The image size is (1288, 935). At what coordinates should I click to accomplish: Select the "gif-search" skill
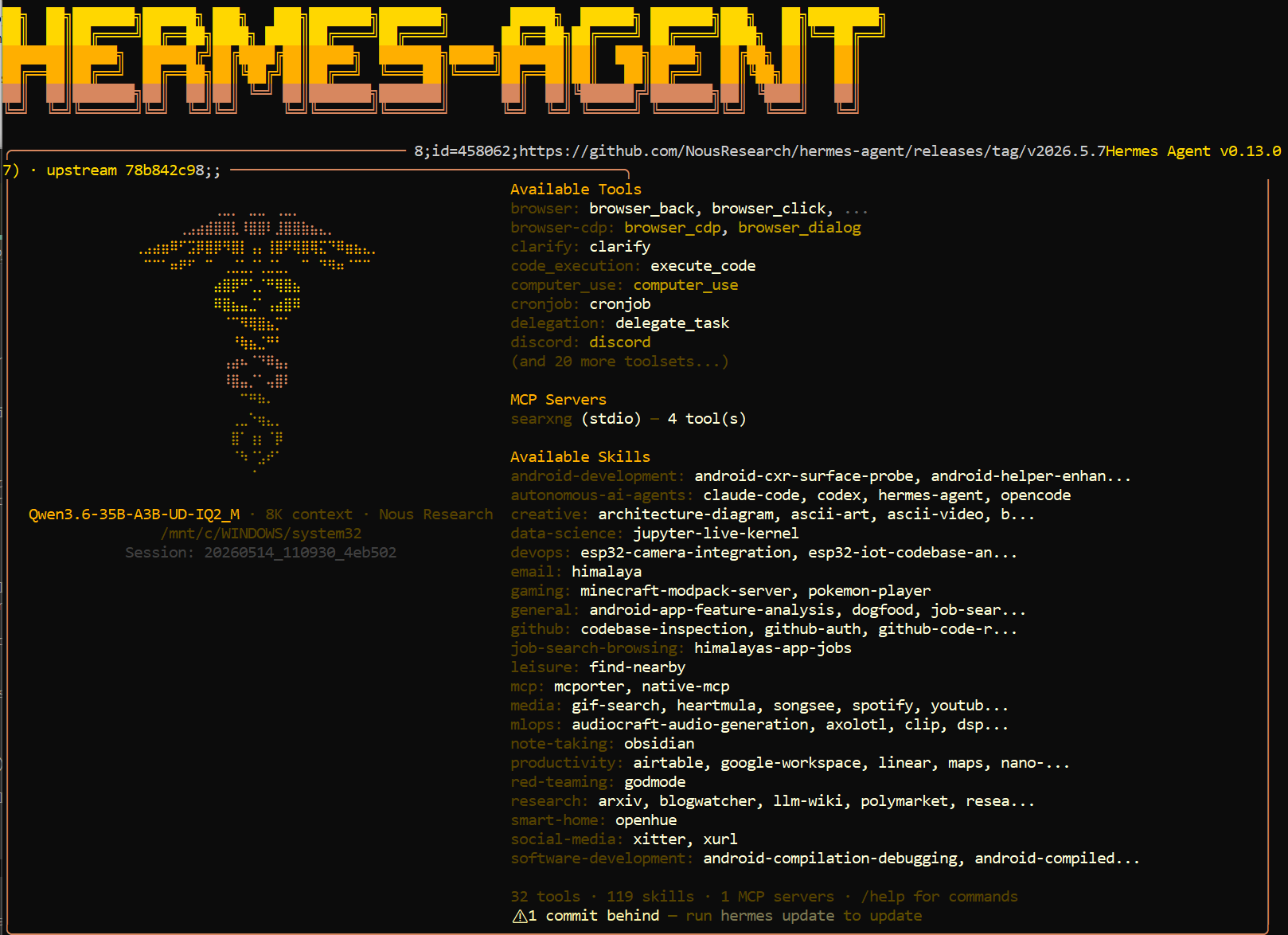pyautogui.click(x=615, y=706)
